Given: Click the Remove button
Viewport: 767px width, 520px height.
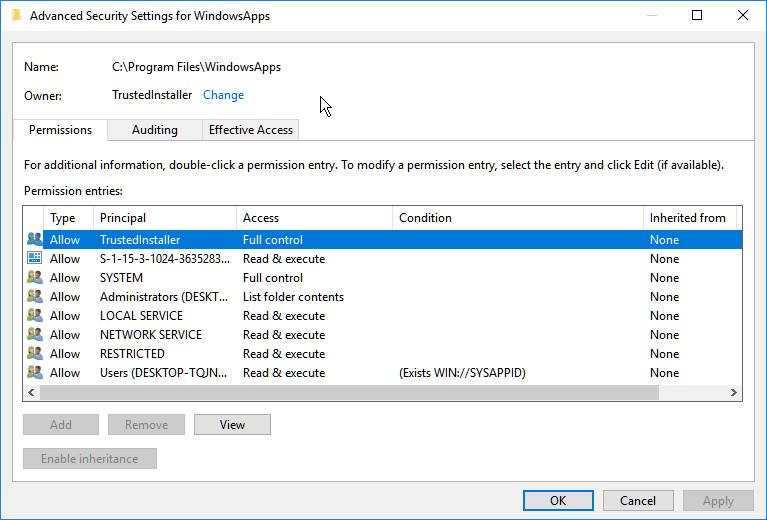Looking at the screenshot, I should 146,425.
